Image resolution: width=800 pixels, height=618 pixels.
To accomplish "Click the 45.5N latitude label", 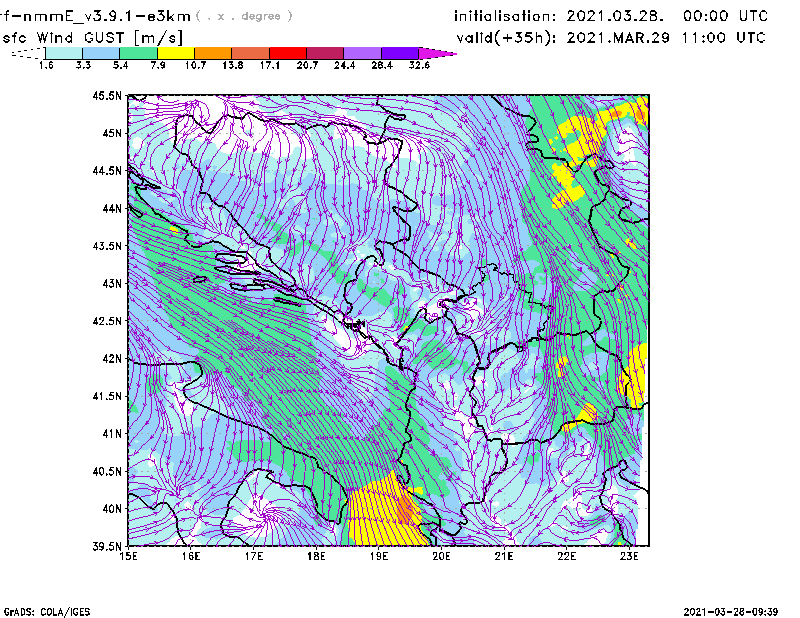I will (108, 96).
